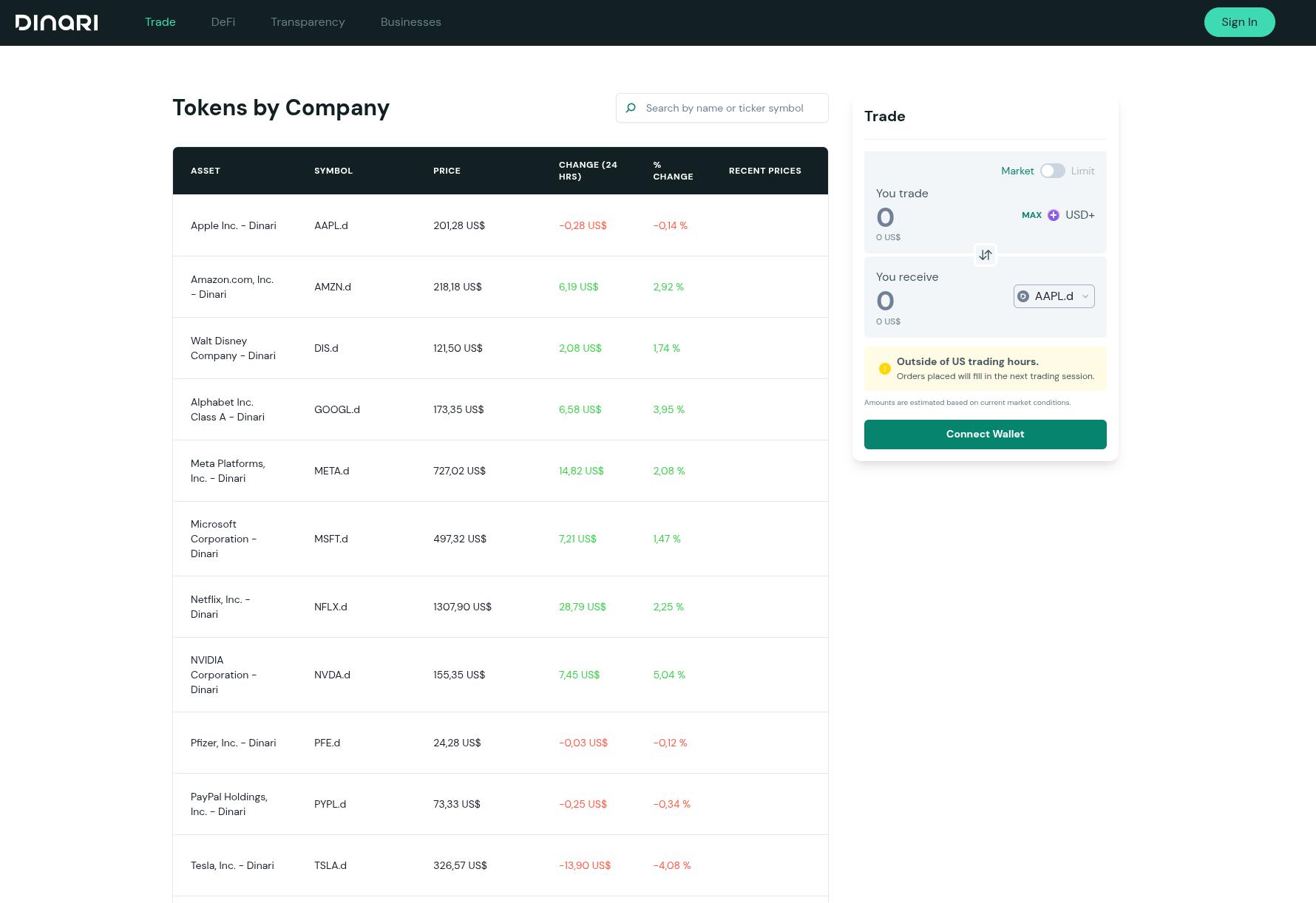Click the GOOGL.d symbol cell

click(337, 409)
